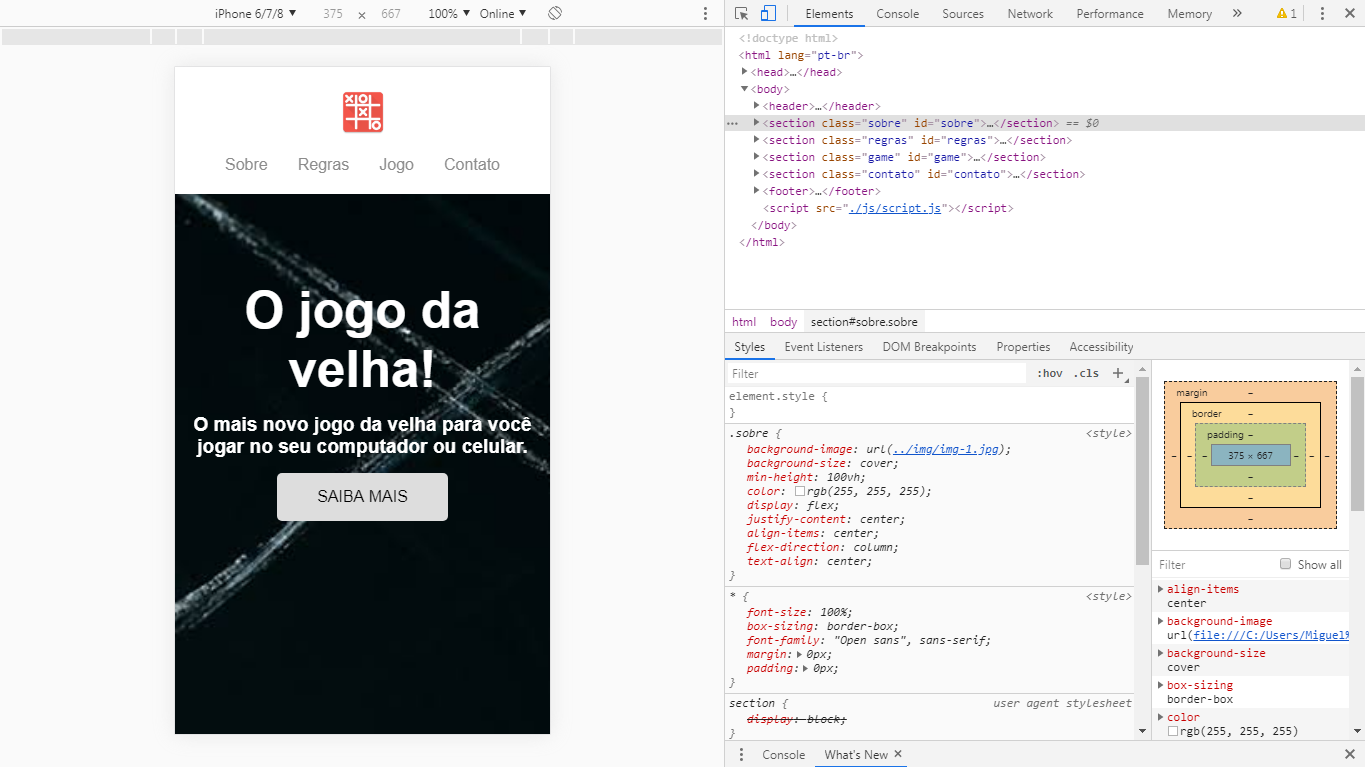Rotate the device orientation icon
The image size is (1365, 767).
click(555, 13)
